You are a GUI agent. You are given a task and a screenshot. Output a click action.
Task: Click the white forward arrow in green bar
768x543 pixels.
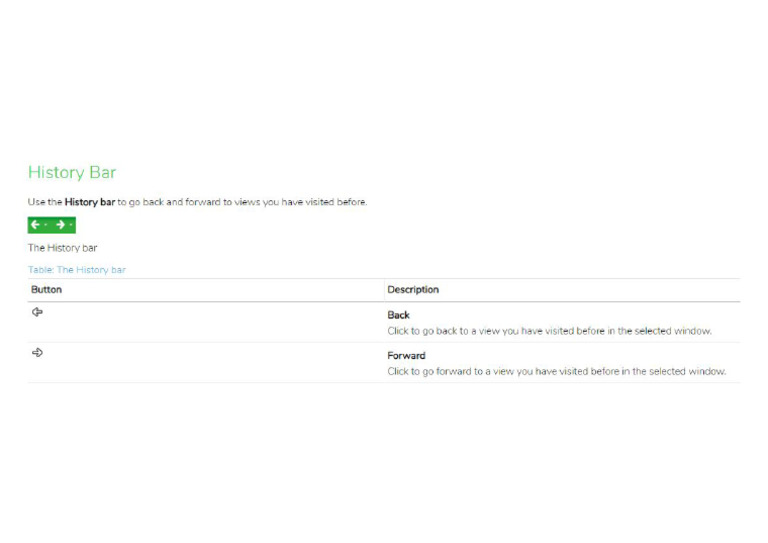coord(60,225)
